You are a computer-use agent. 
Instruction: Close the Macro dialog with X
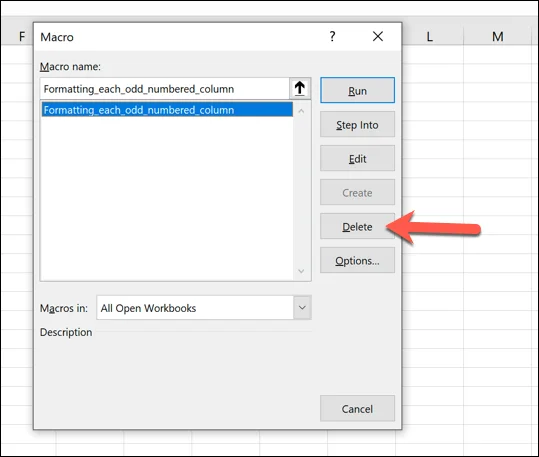click(x=378, y=36)
